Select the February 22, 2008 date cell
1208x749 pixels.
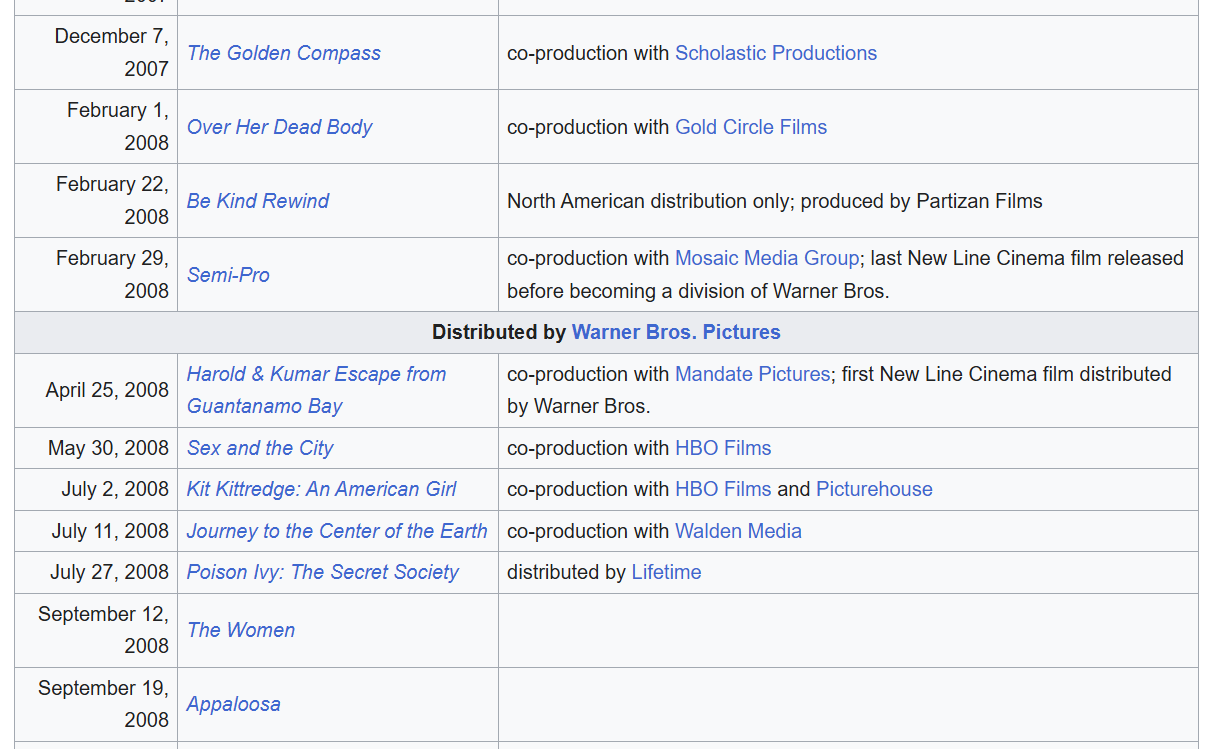point(96,201)
